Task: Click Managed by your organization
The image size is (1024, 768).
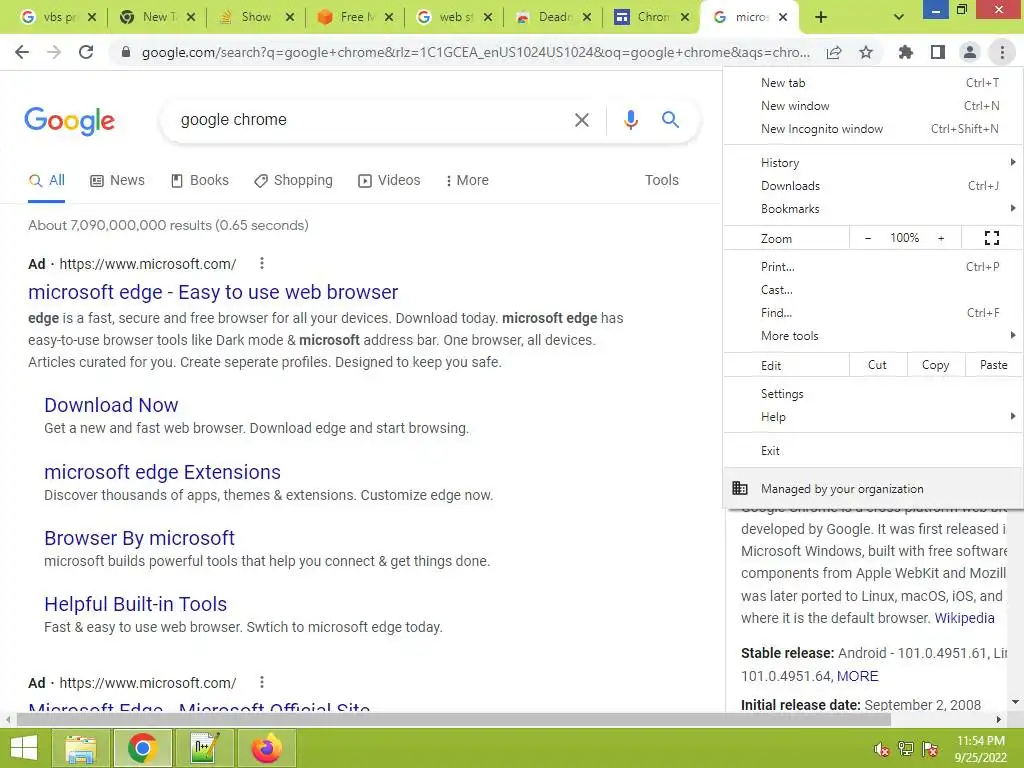Action: click(x=873, y=488)
